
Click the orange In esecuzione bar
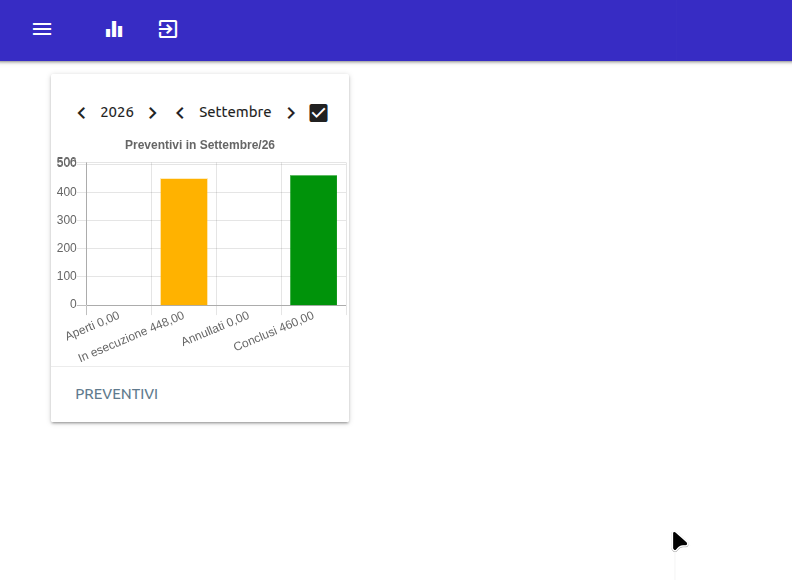coord(184,242)
